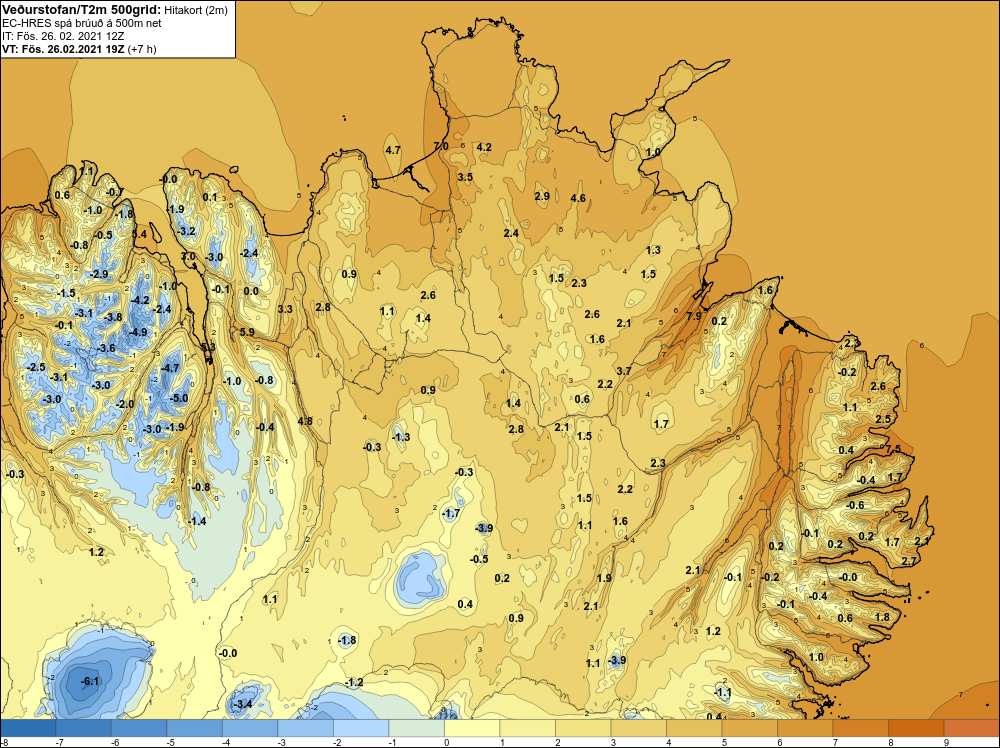Pick the legend color box between 6 and 7
Viewport: 1000px width, 748px height.
805,728
